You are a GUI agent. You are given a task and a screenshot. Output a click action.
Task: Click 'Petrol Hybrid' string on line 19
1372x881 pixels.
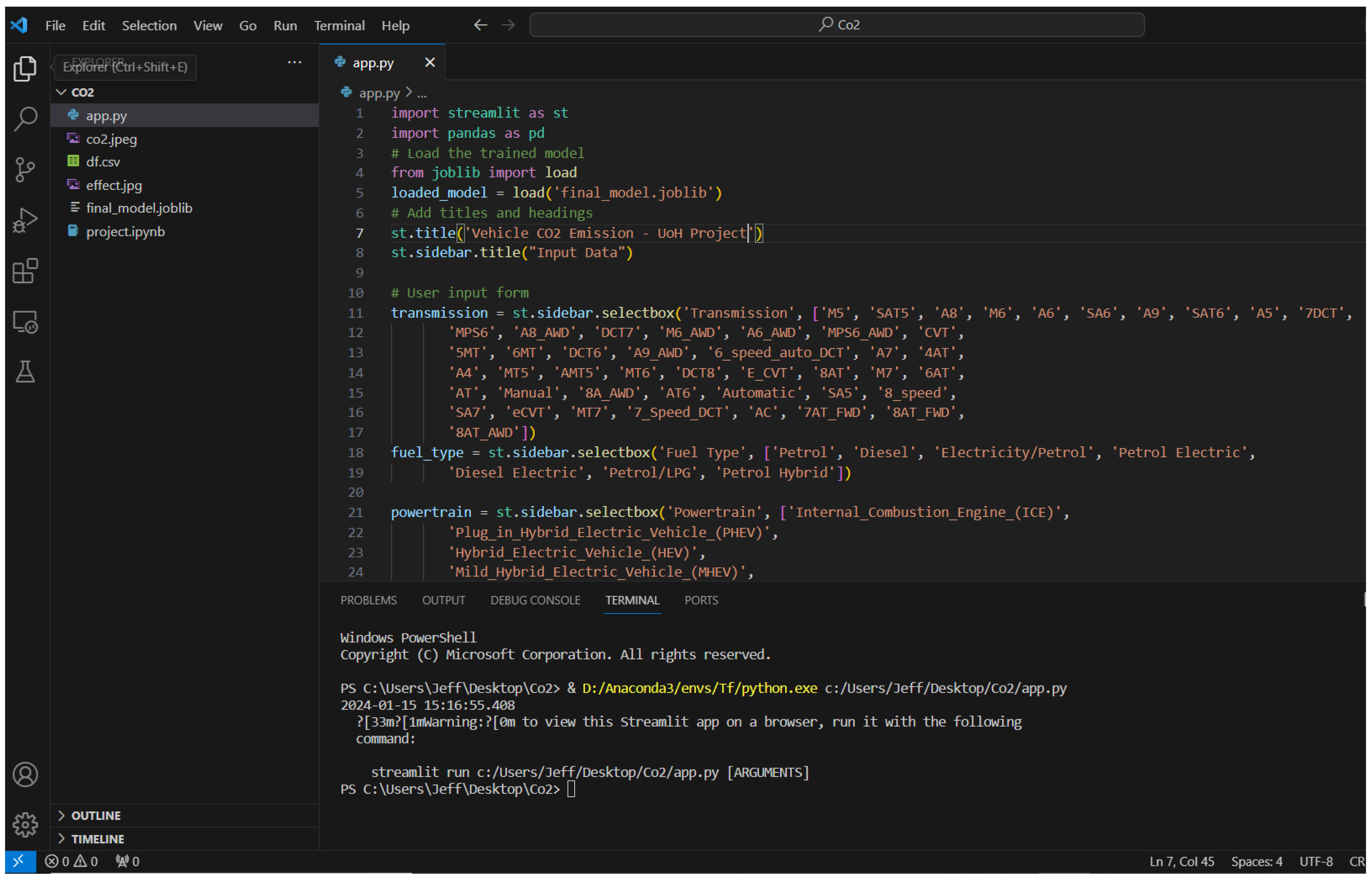pos(776,472)
